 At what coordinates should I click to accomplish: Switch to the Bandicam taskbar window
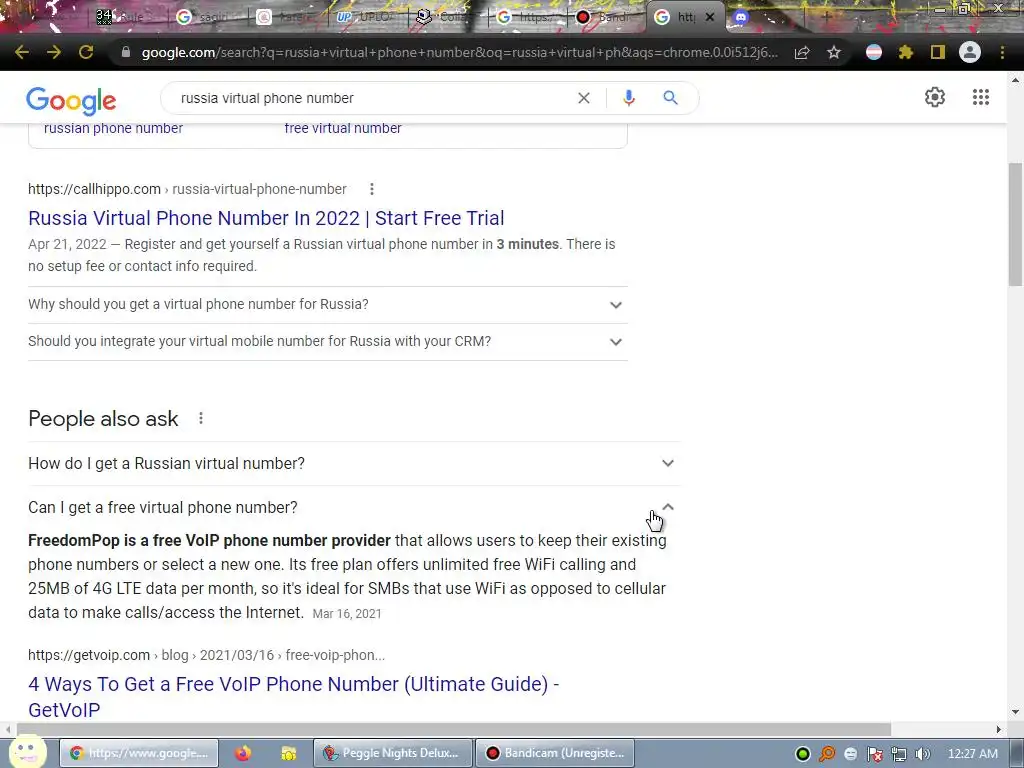554,753
